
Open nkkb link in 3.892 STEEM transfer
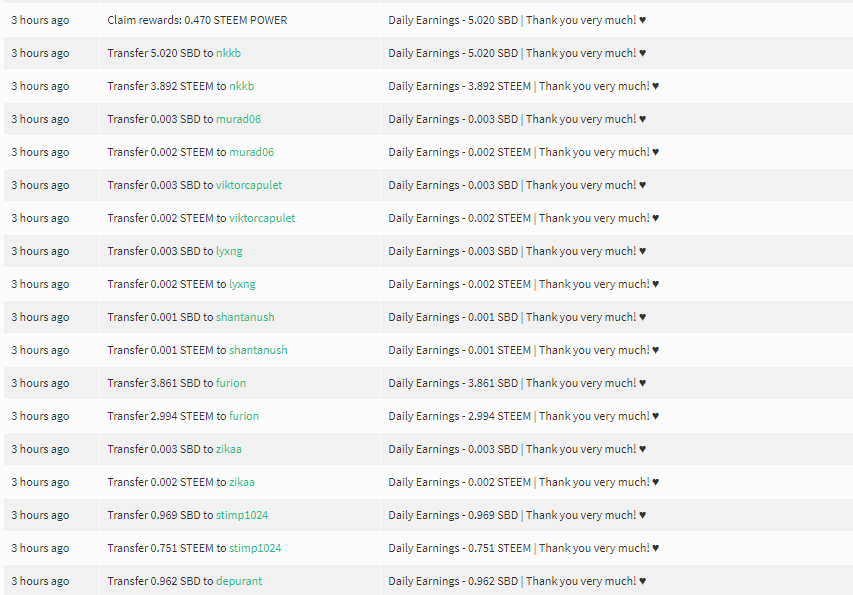click(x=242, y=86)
